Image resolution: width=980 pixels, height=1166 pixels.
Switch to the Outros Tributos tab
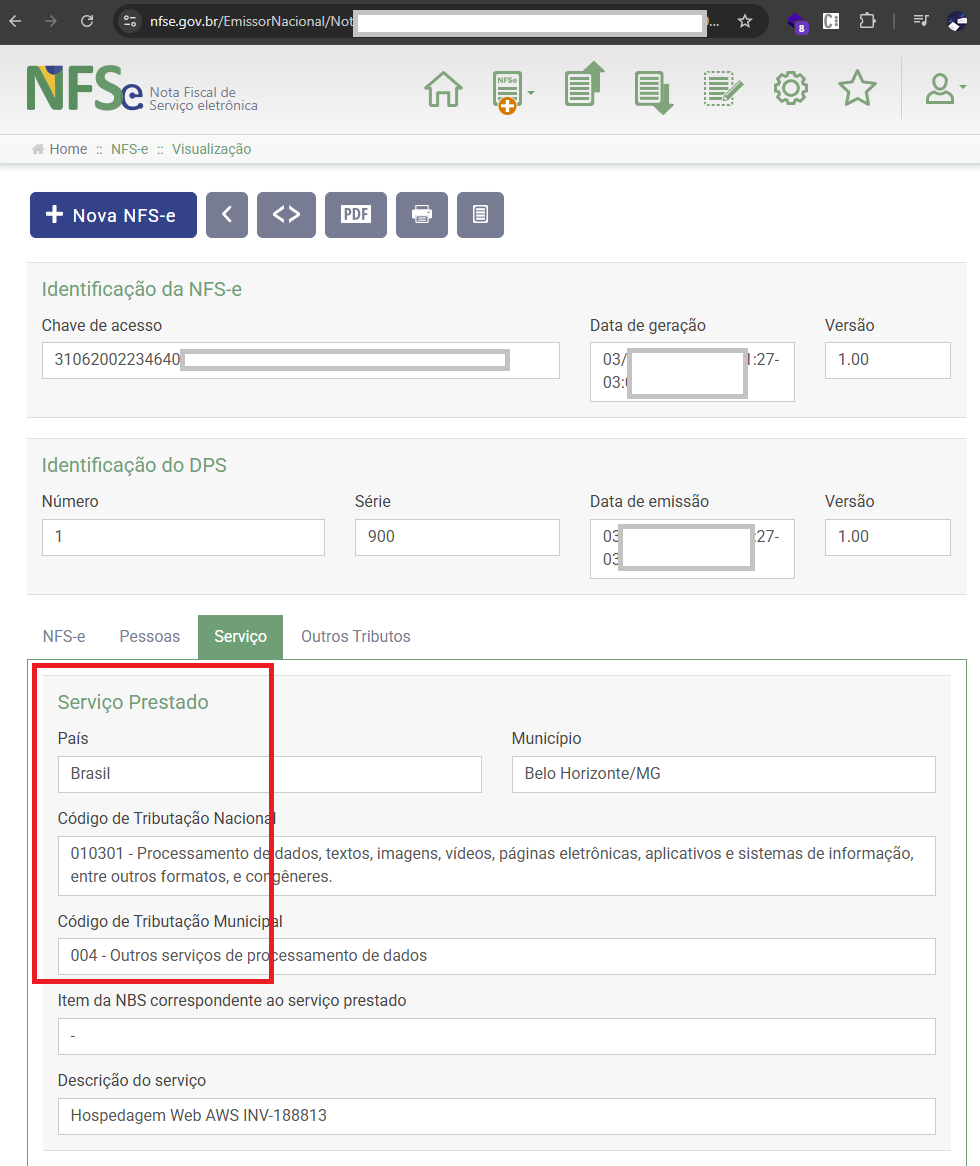pyautogui.click(x=355, y=637)
